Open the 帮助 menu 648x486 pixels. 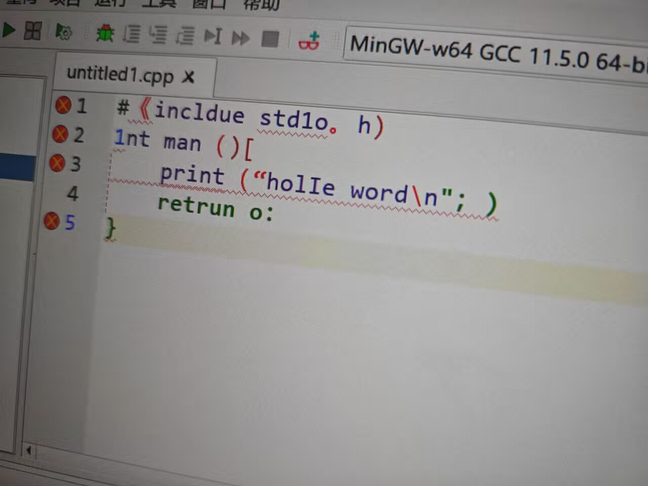point(262,5)
